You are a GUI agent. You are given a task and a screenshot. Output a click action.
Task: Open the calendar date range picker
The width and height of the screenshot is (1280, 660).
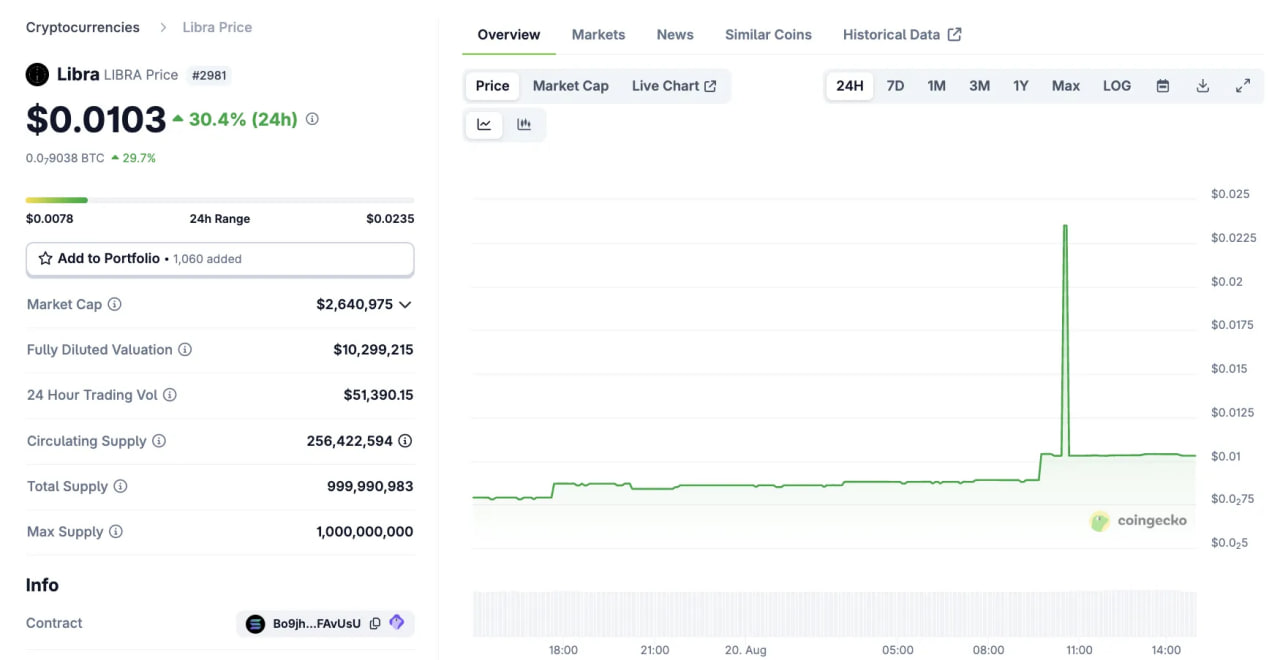point(1162,85)
